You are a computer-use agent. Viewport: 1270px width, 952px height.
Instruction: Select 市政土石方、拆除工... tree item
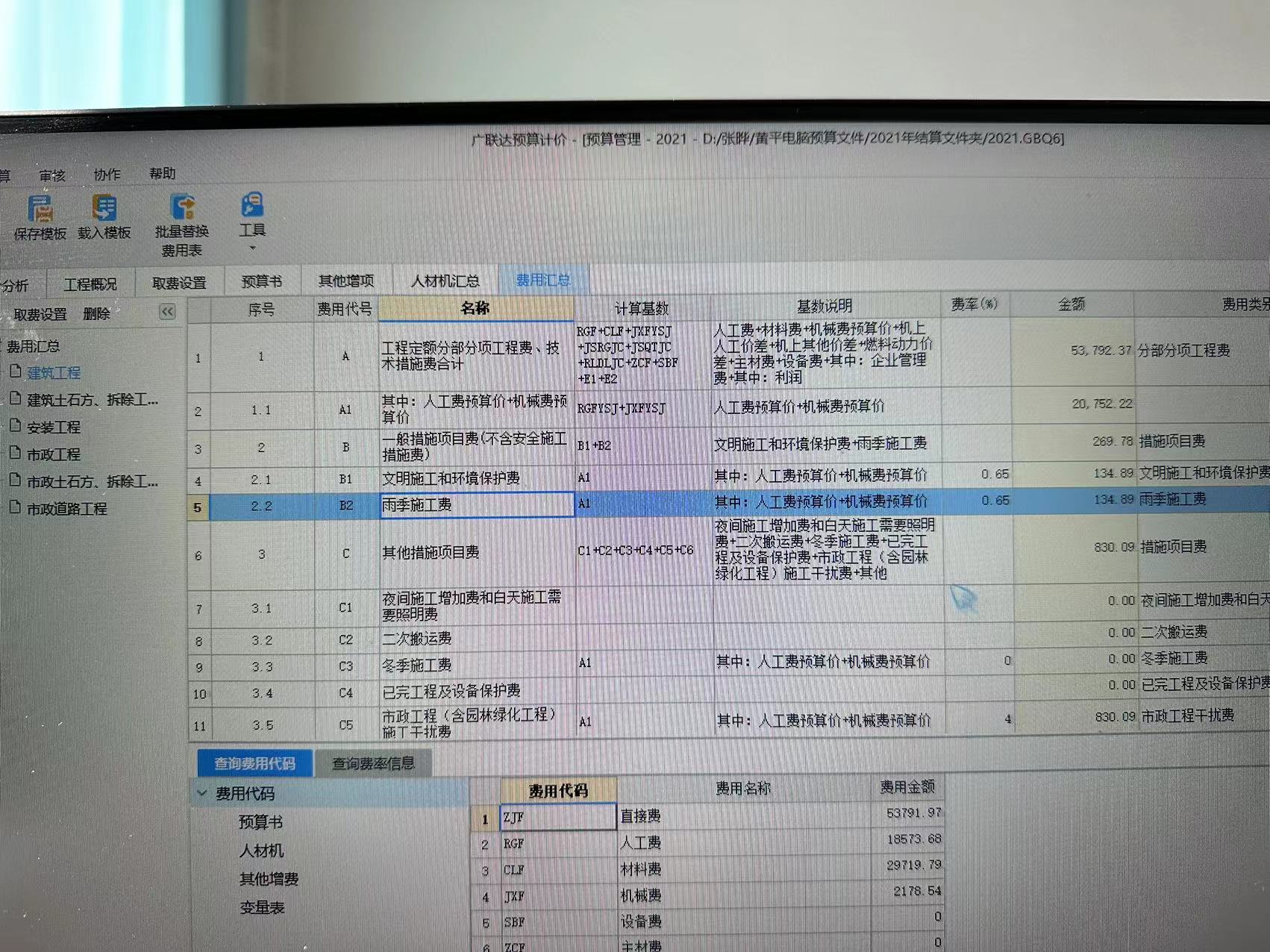pyautogui.click(x=93, y=482)
